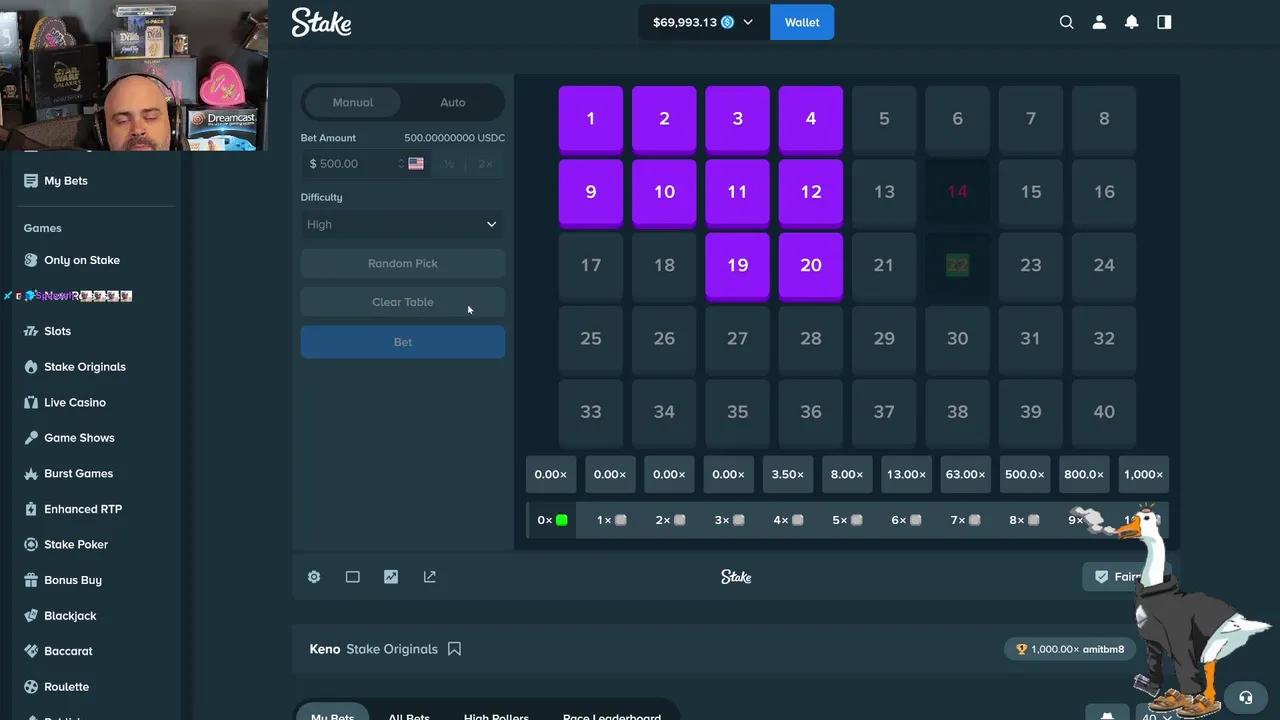
Task: Click the Stake Poker chip icon
Action: (x=31, y=544)
